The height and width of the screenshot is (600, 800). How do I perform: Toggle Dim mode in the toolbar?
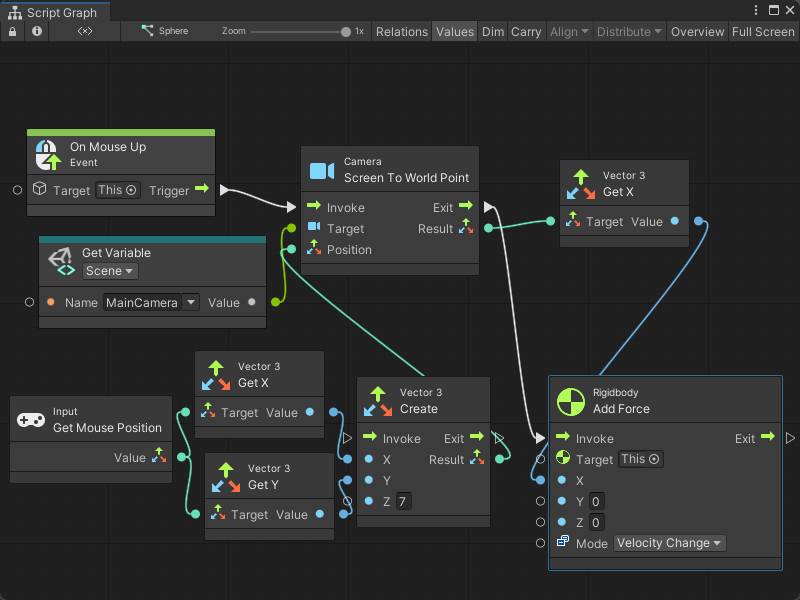point(492,31)
